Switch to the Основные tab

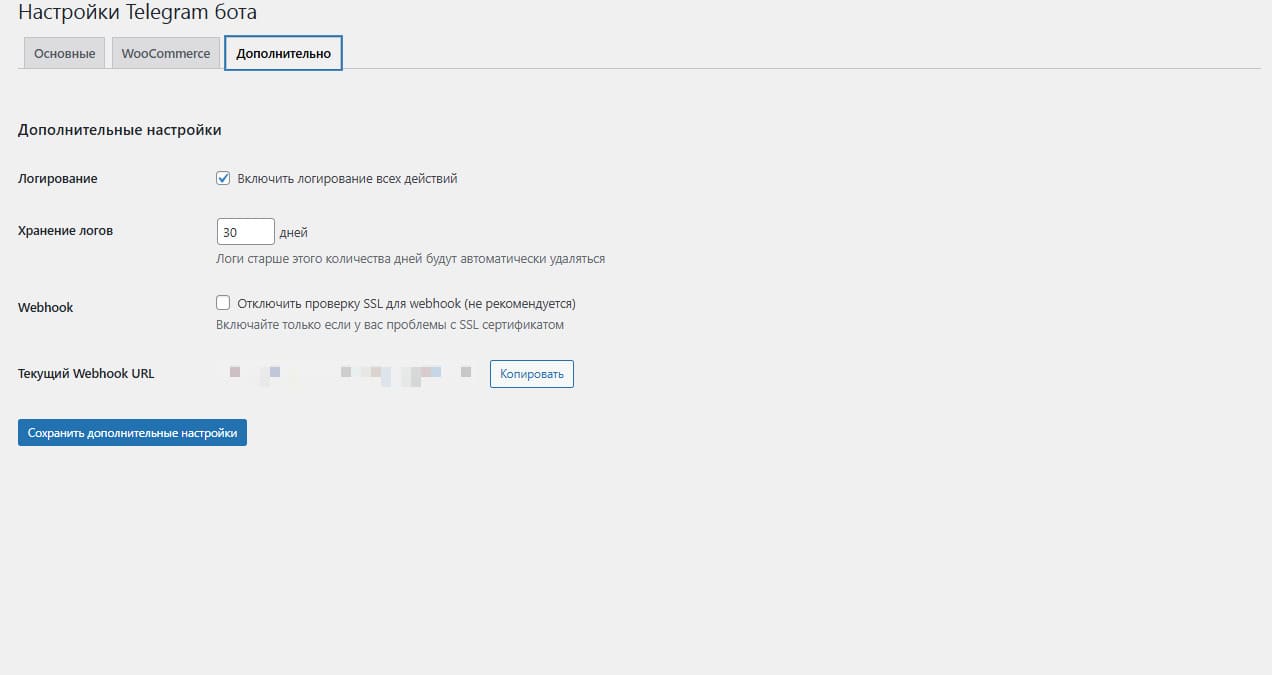[x=64, y=54]
